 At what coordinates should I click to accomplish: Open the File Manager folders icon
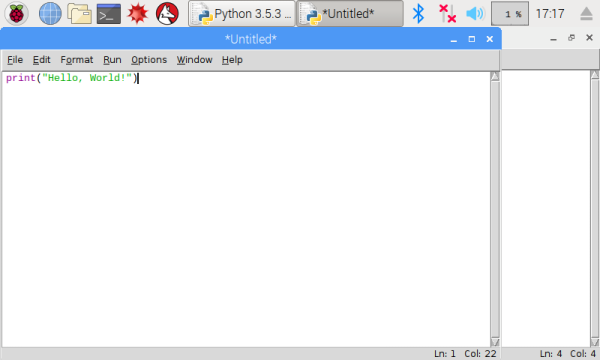[79, 13]
